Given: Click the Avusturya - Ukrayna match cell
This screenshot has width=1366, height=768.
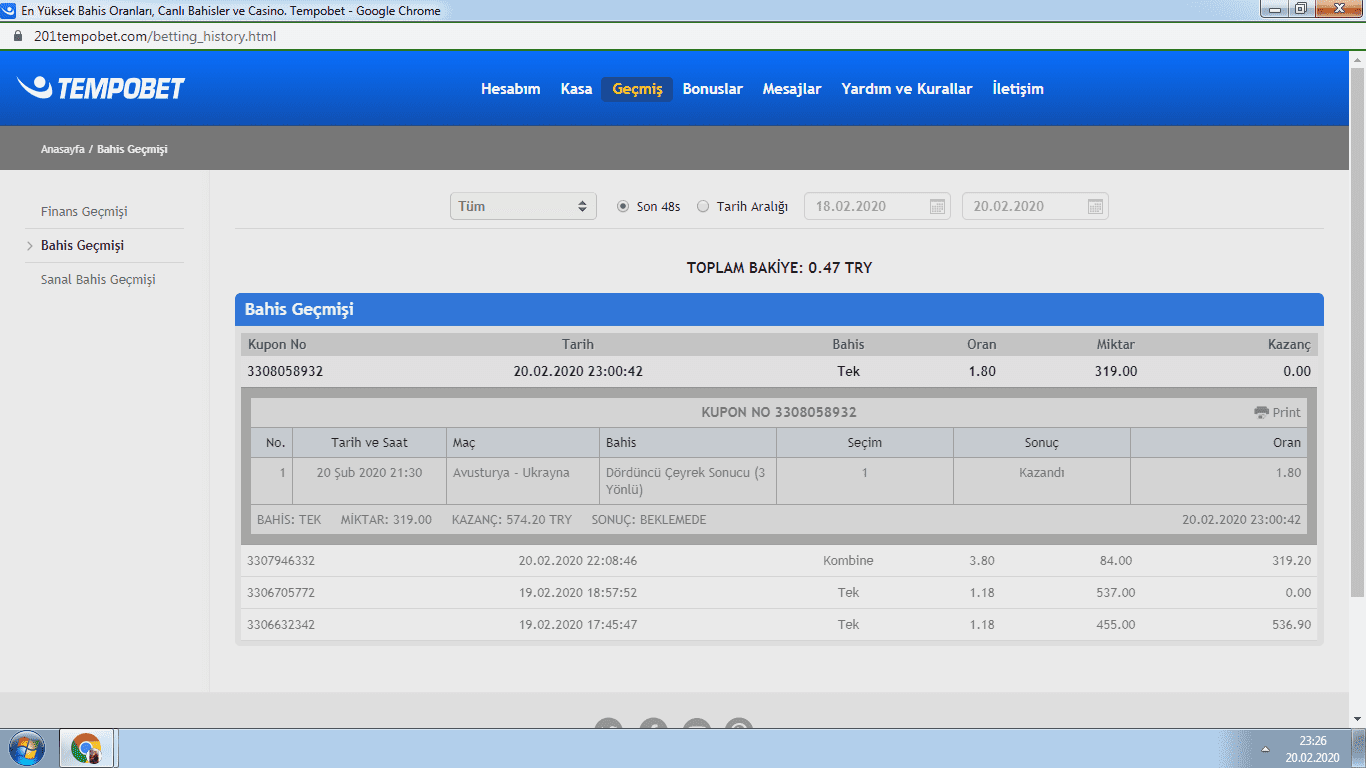Looking at the screenshot, I should (x=522, y=481).
